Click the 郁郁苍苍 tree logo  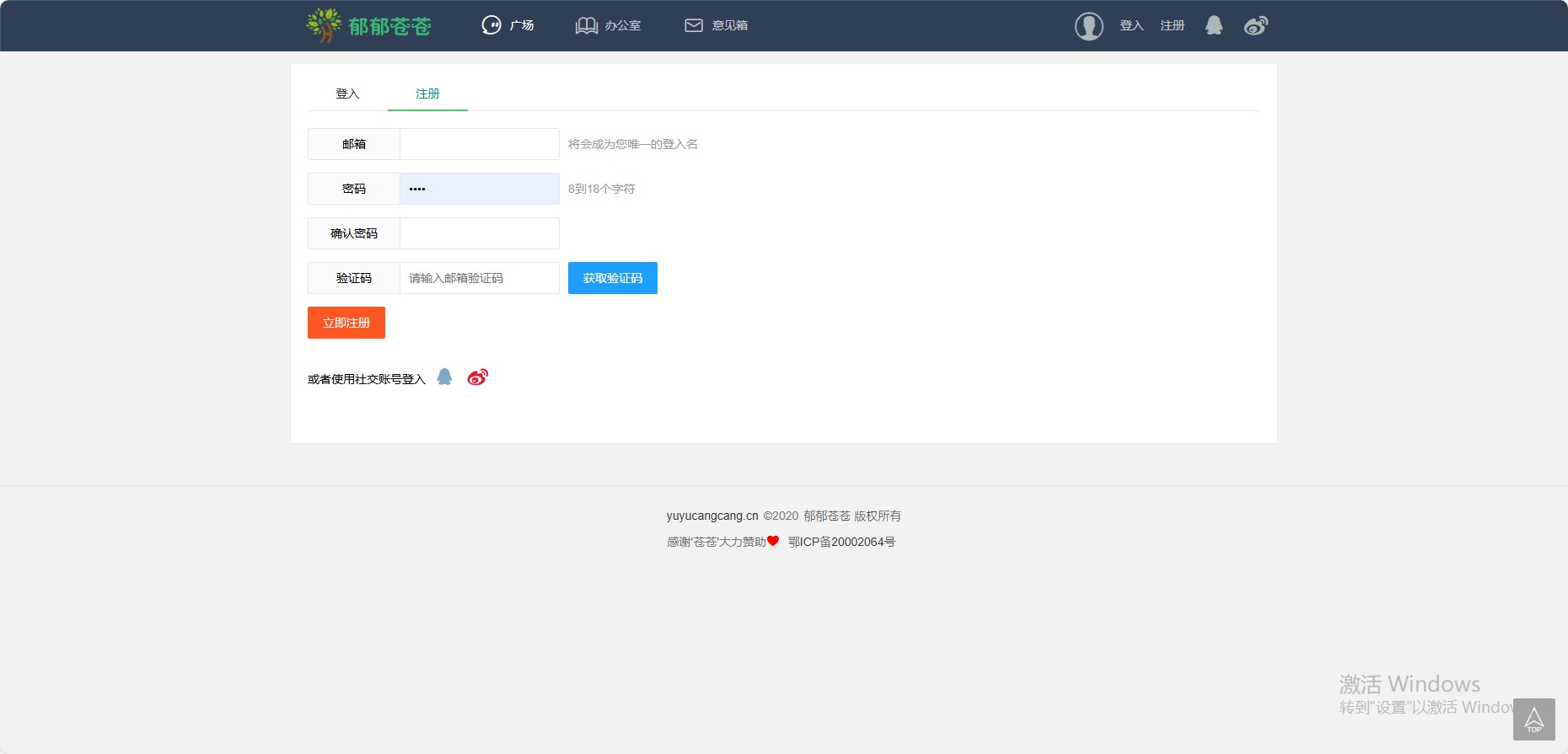(369, 25)
